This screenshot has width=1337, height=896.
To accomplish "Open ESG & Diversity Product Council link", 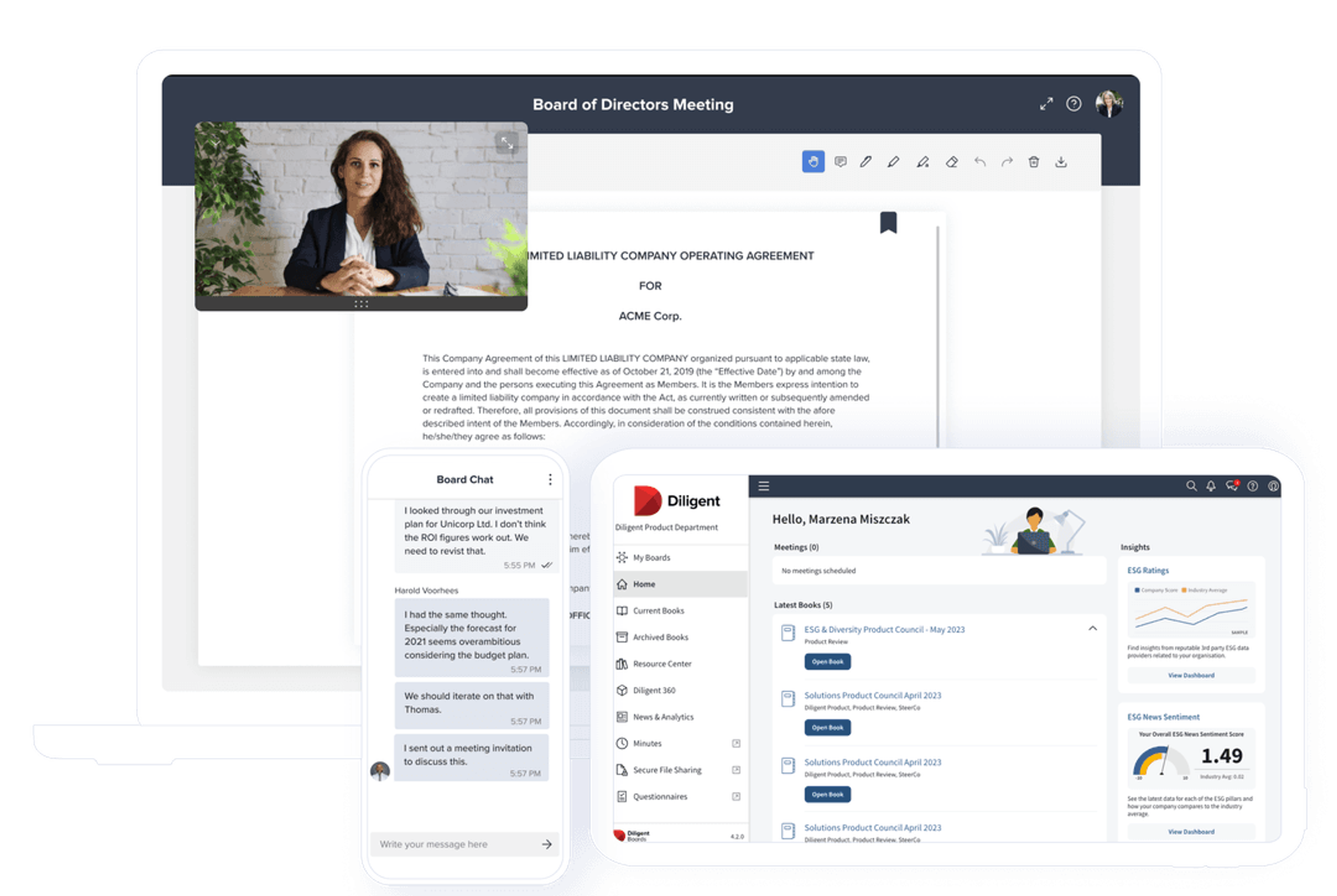I will (x=884, y=630).
